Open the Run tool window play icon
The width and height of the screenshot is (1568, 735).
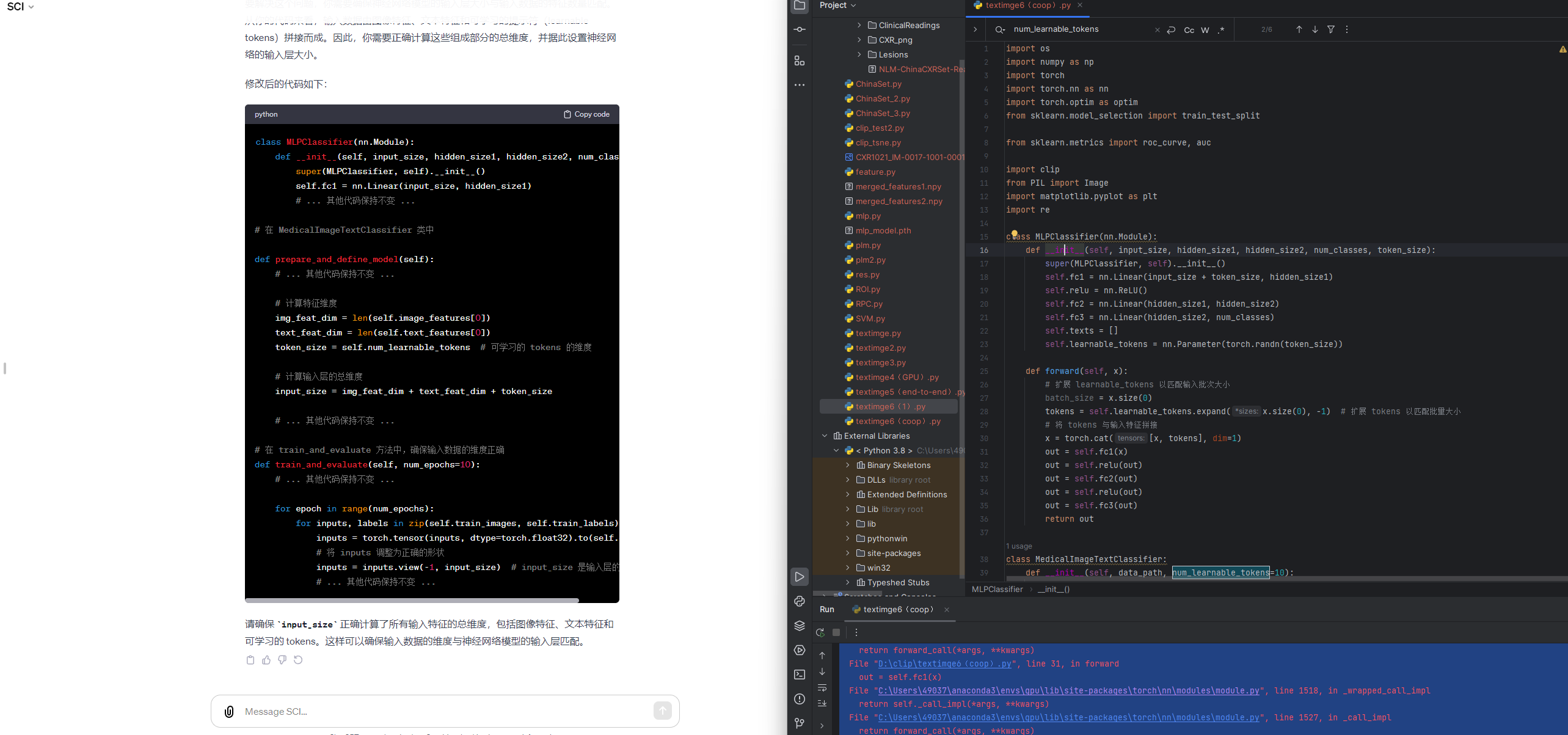click(799, 577)
